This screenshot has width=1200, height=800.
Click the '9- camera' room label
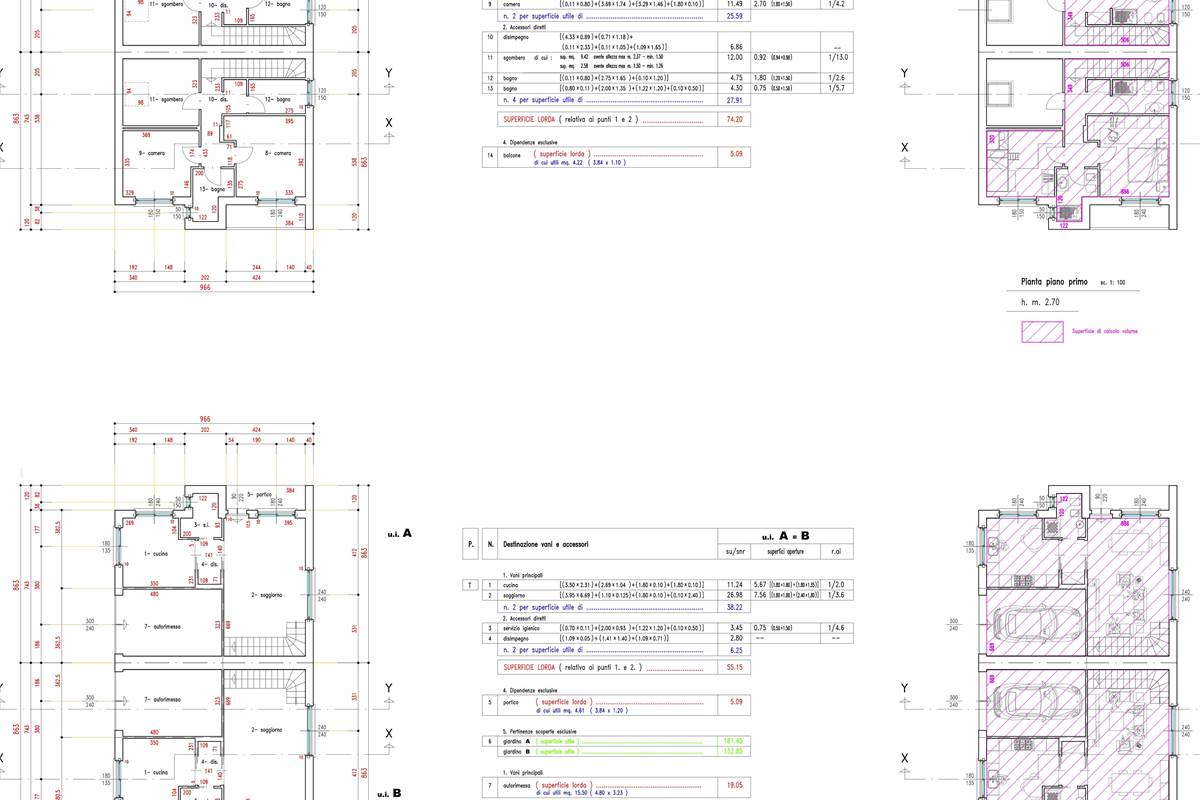point(149,153)
